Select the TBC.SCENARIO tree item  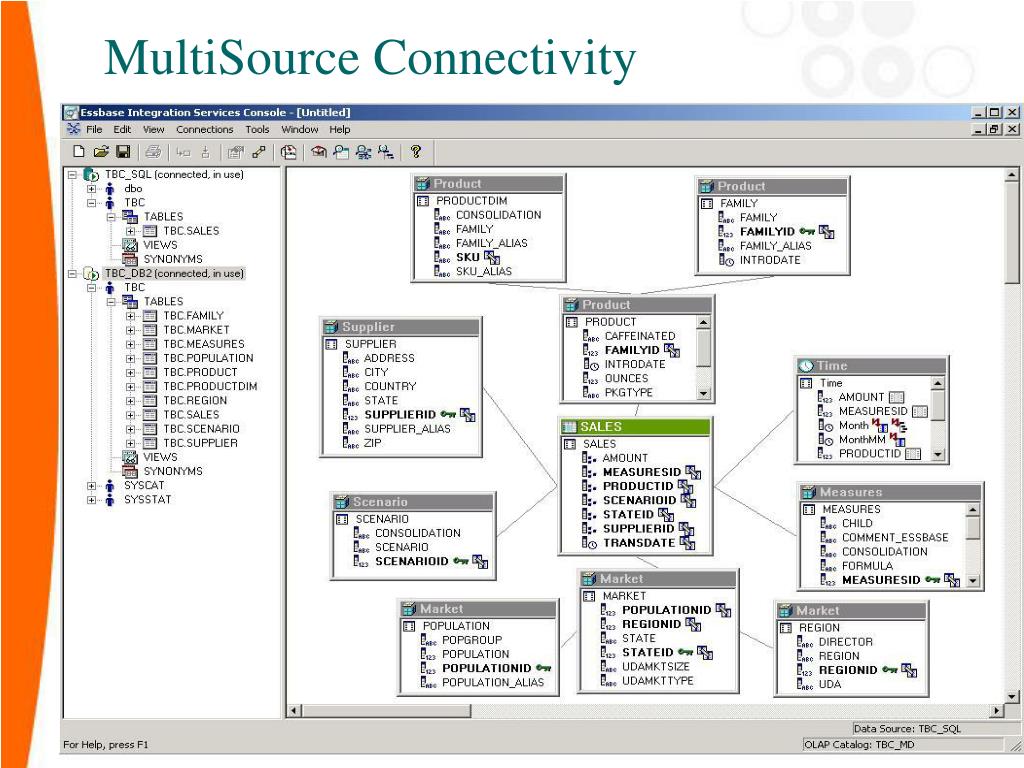[201, 429]
